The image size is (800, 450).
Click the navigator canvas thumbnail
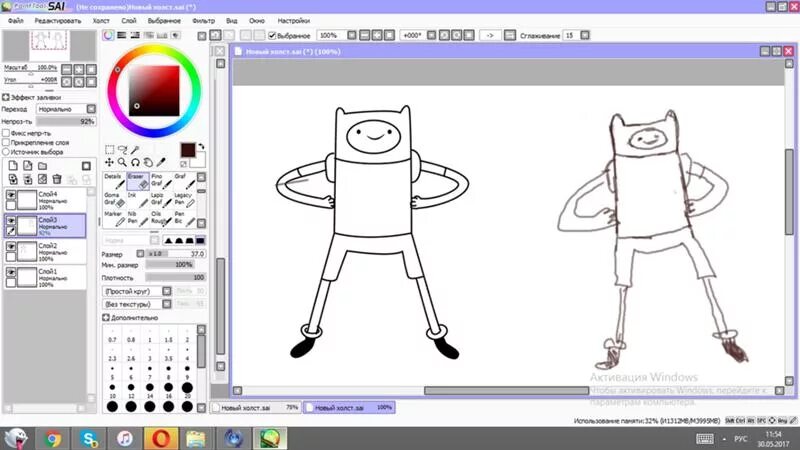coord(49,45)
